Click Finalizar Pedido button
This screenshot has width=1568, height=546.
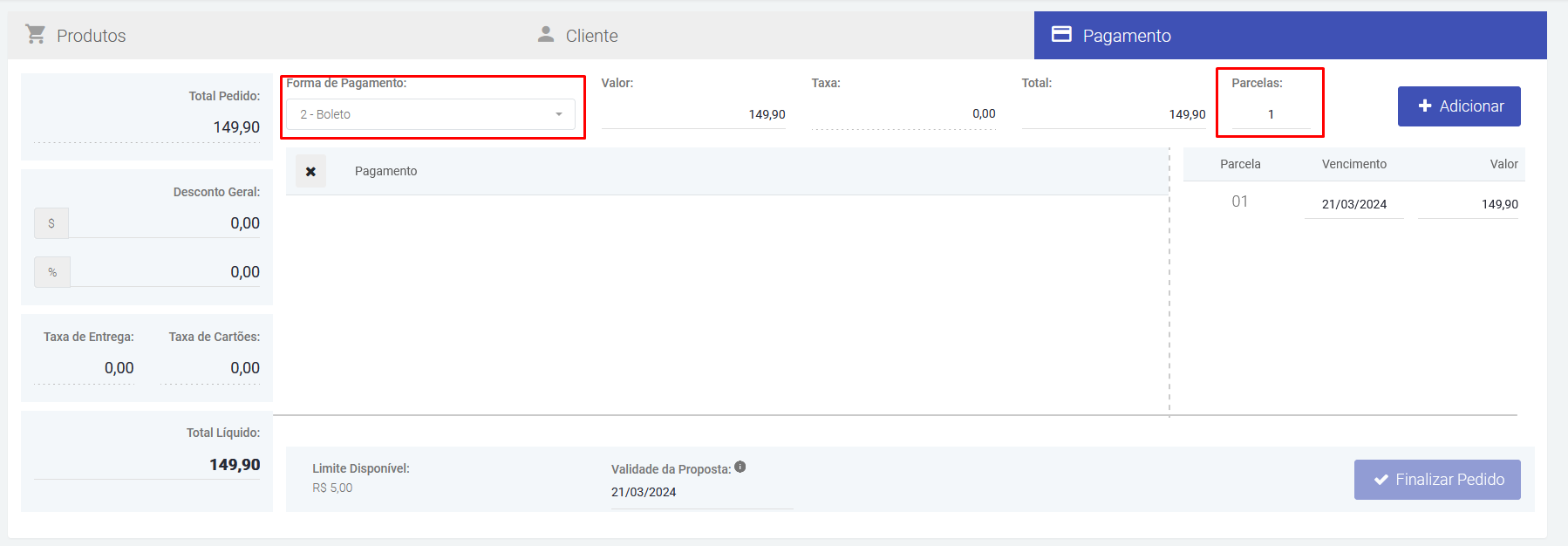point(1437,480)
